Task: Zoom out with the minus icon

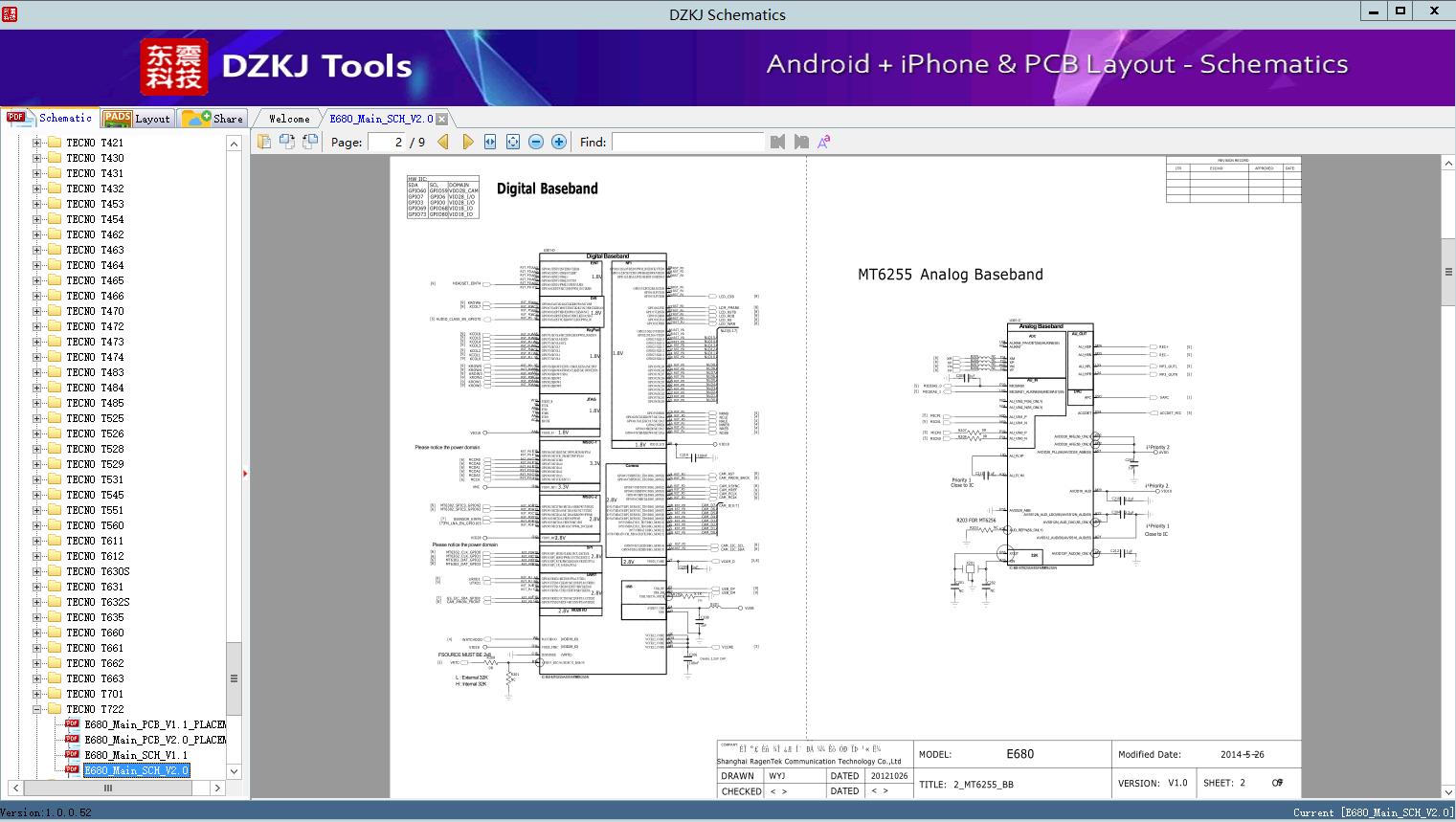Action: [536, 142]
